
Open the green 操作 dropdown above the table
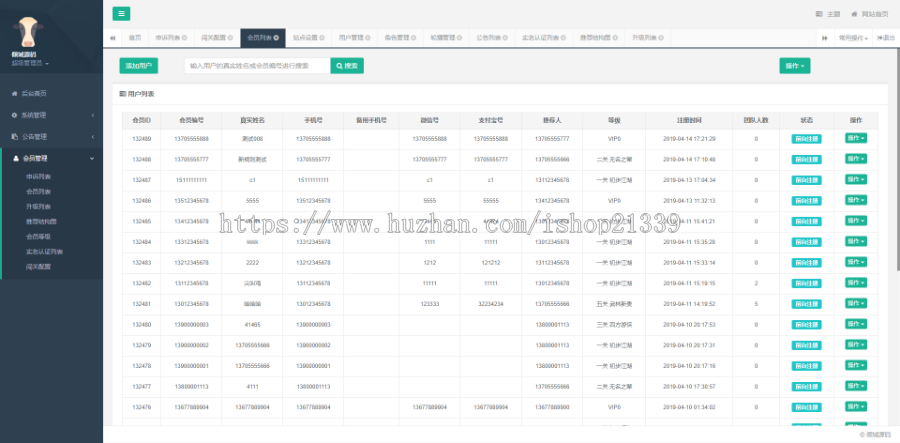point(794,66)
